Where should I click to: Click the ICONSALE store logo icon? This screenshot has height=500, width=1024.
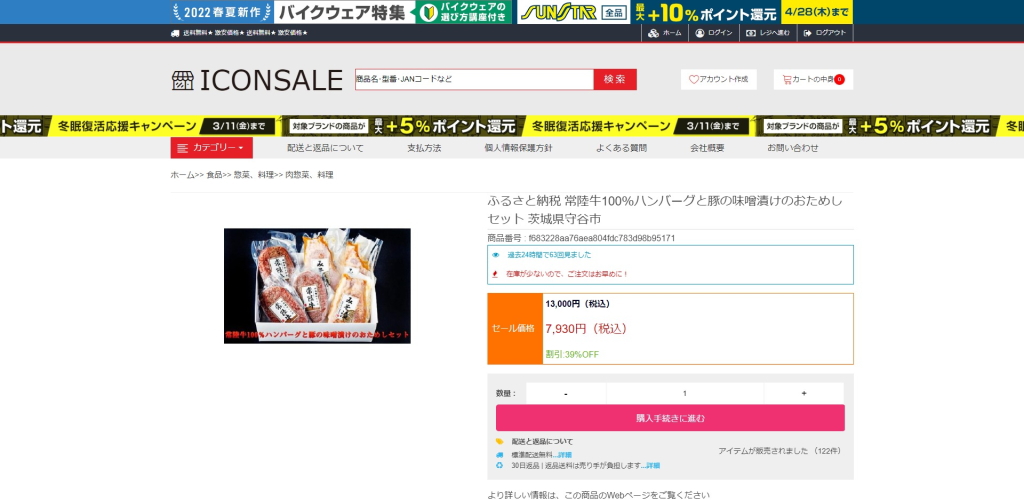tap(182, 80)
